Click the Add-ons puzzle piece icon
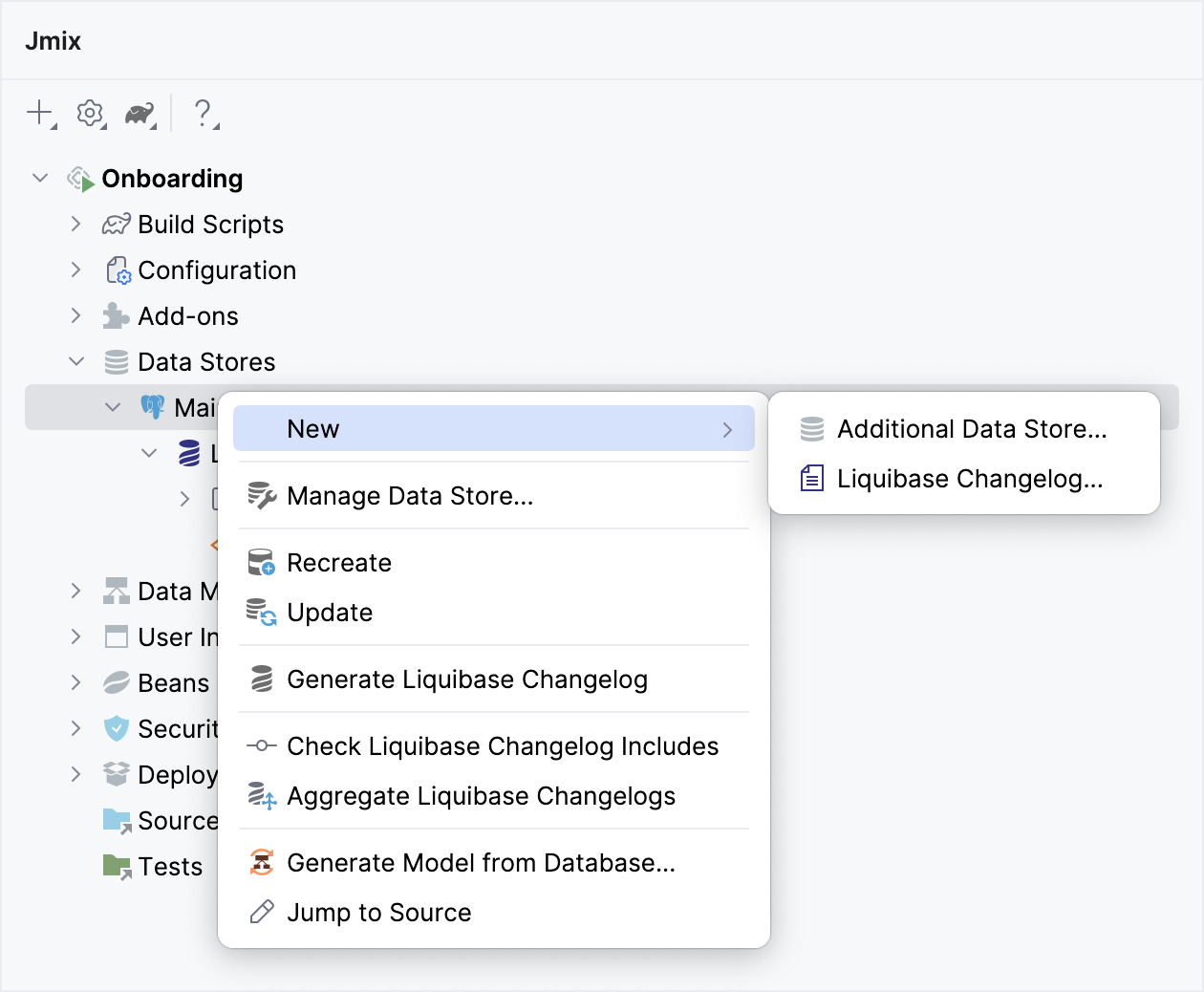 click(x=115, y=315)
